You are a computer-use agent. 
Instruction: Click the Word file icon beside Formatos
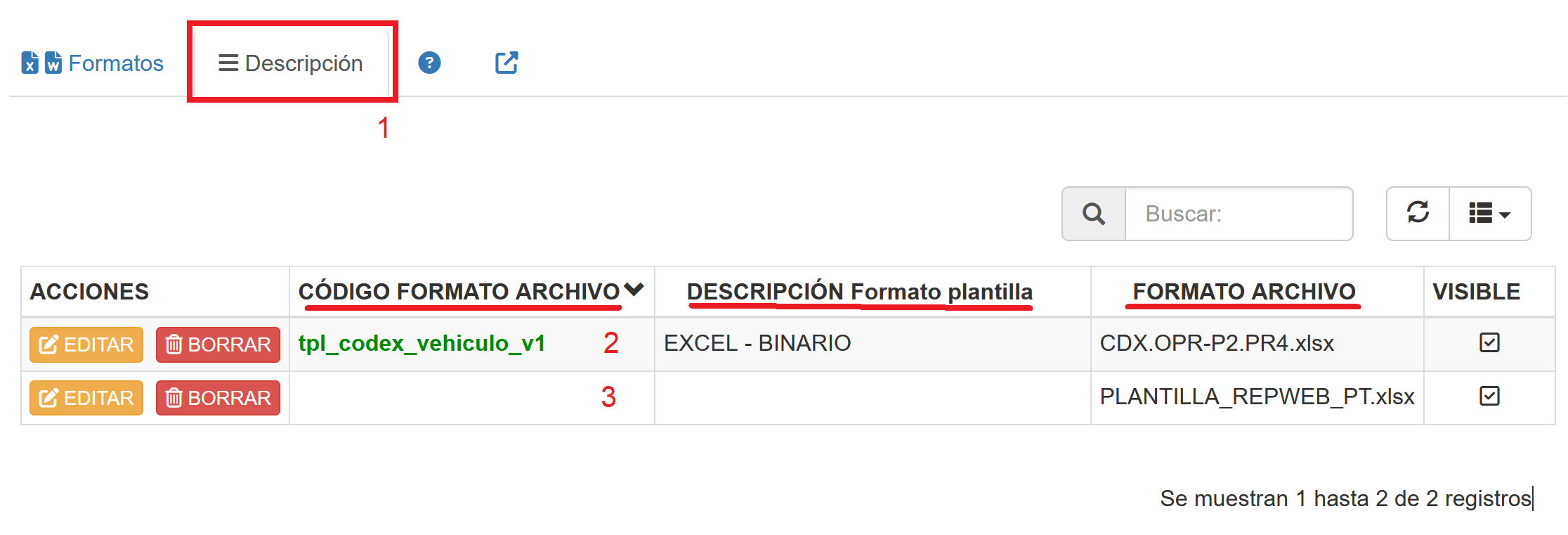tap(53, 63)
